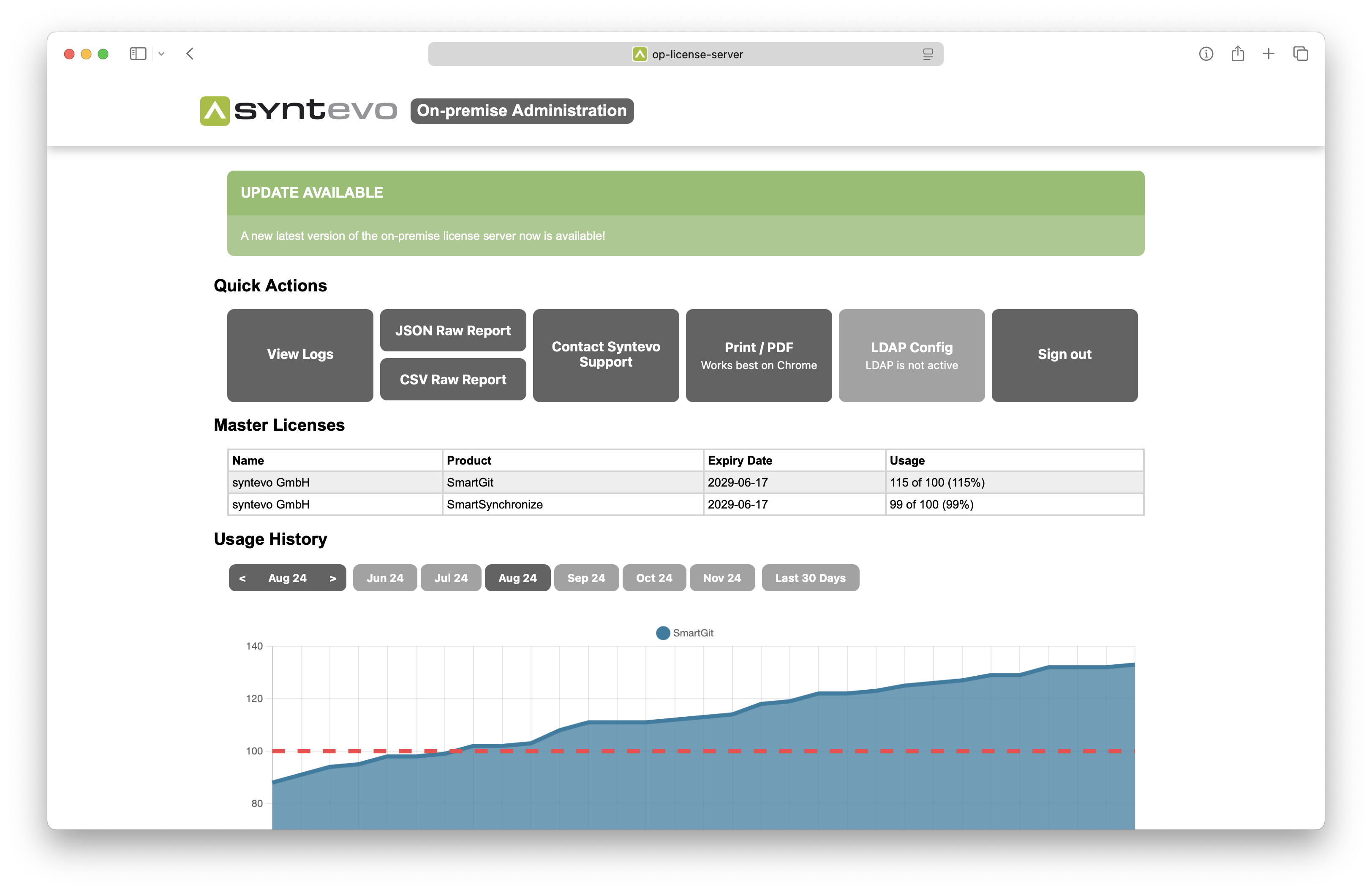Open the sidebar options chevron
1372x892 pixels.
[161, 54]
